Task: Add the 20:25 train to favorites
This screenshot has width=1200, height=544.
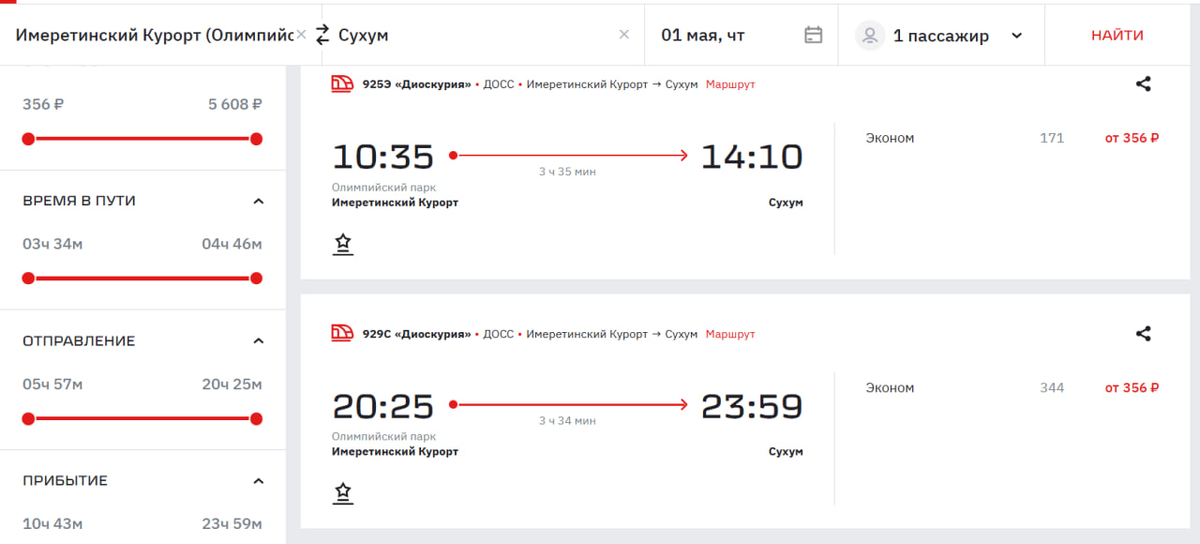Action: pyautogui.click(x=343, y=493)
